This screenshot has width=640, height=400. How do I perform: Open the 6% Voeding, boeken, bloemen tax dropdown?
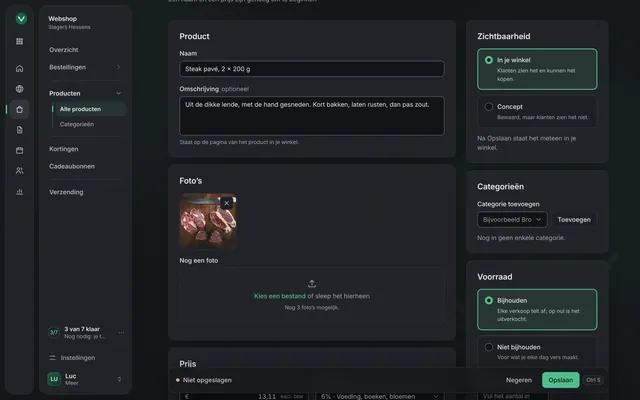click(x=380, y=396)
